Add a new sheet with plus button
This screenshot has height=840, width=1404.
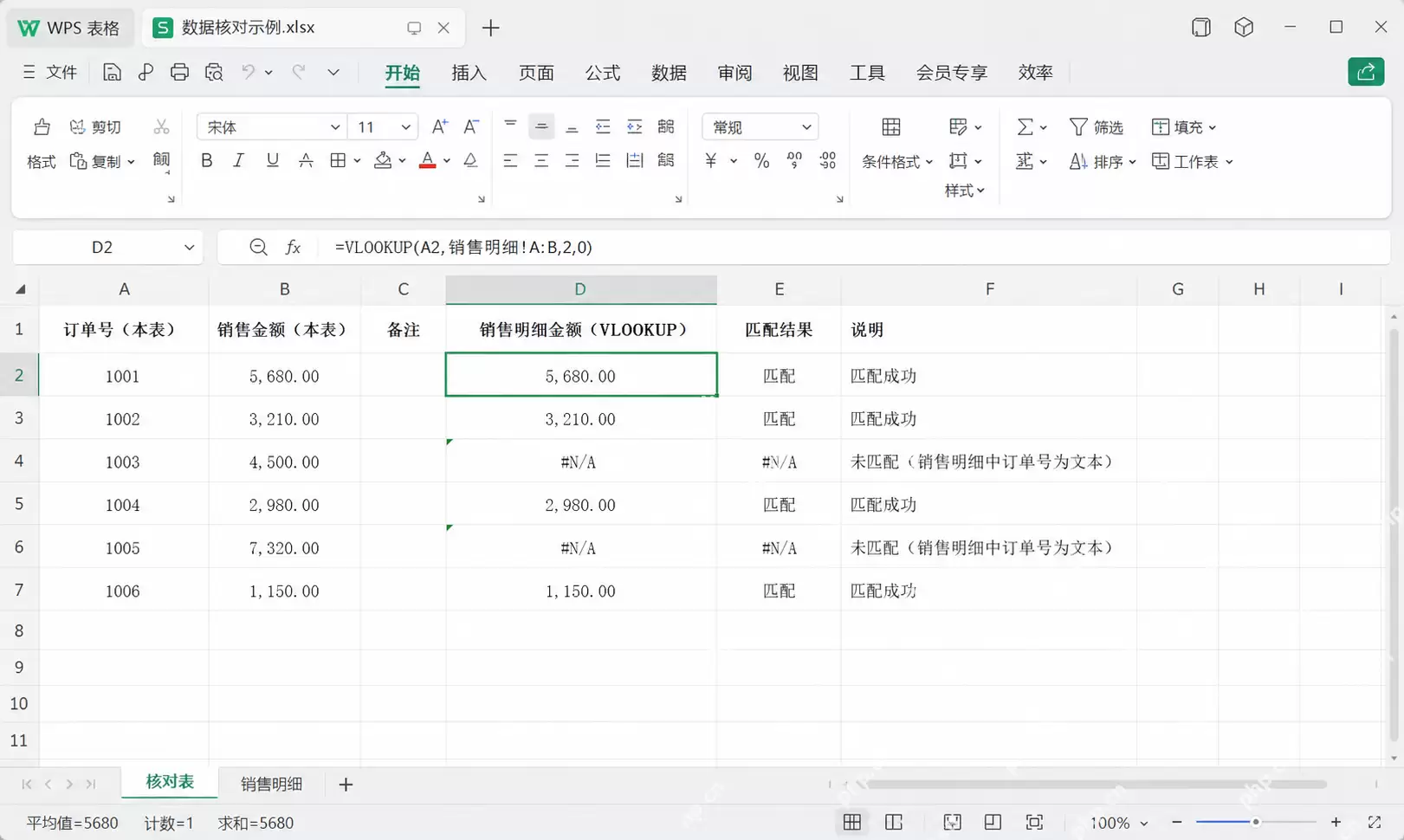point(346,784)
